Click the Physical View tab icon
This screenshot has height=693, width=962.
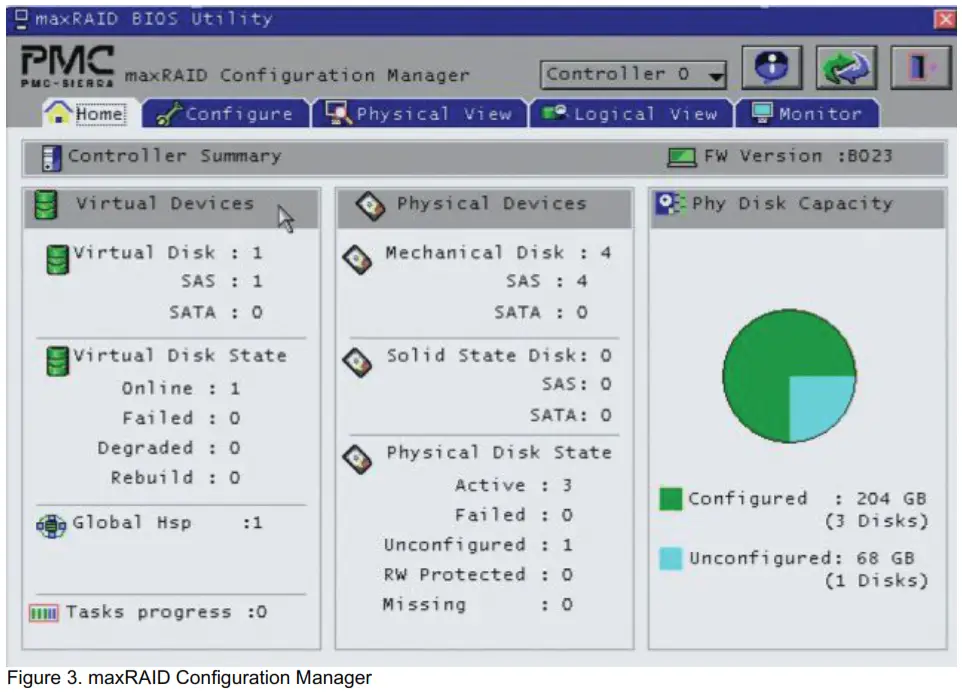(x=339, y=113)
